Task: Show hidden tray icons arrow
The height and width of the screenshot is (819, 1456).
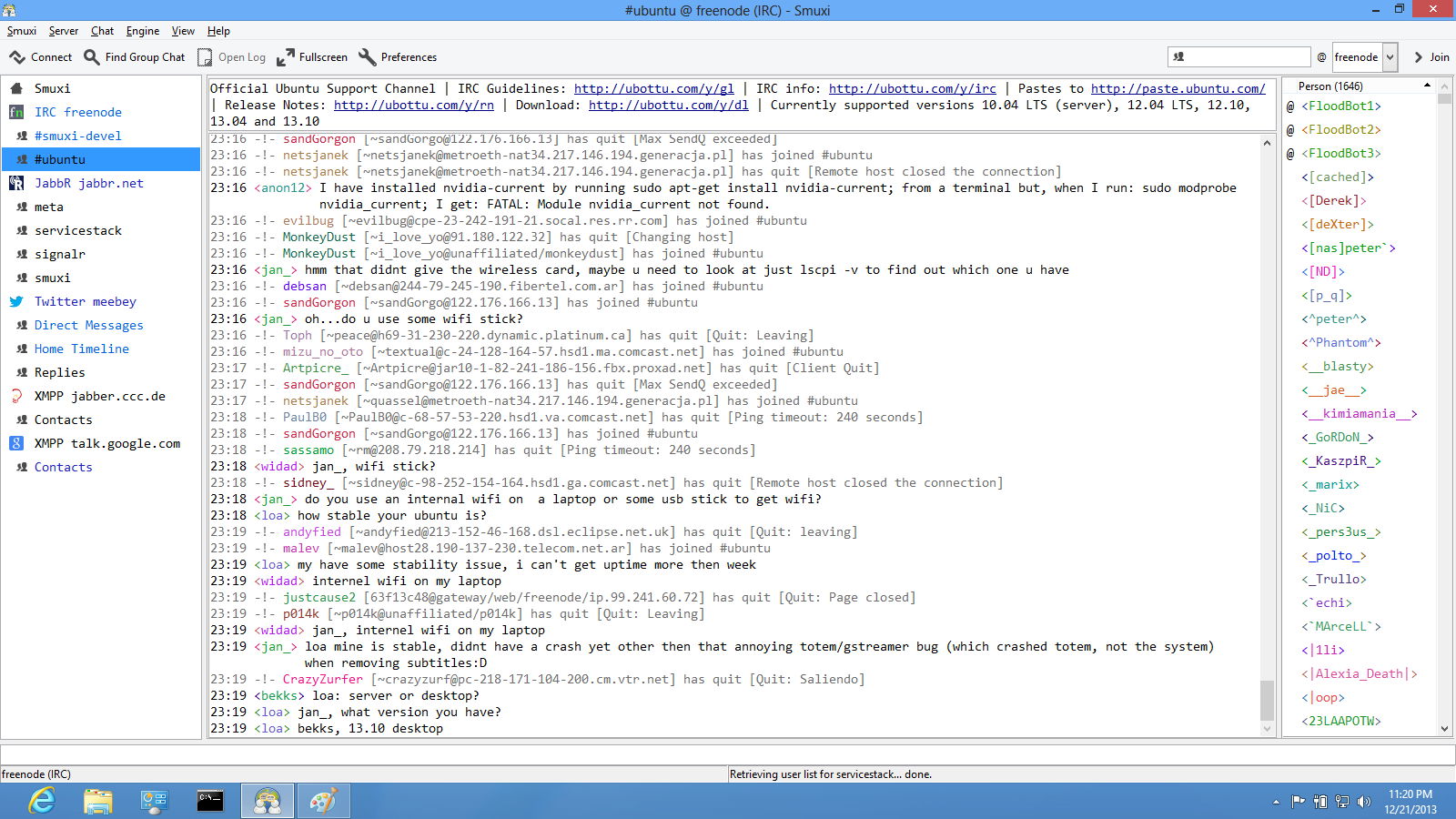Action: click(x=1276, y=802)
